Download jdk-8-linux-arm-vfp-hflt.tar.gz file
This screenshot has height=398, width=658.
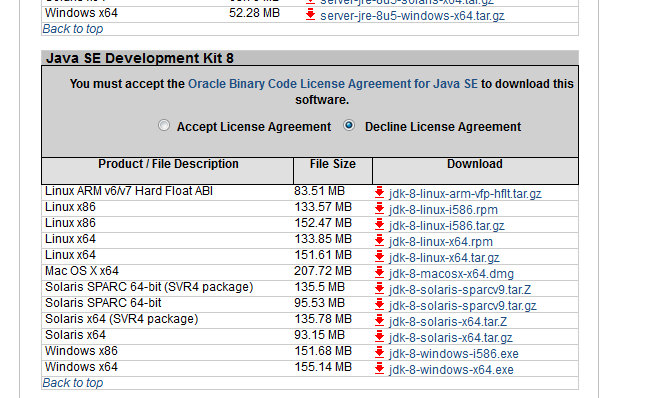pyautogui.click(x=465, y=194)
